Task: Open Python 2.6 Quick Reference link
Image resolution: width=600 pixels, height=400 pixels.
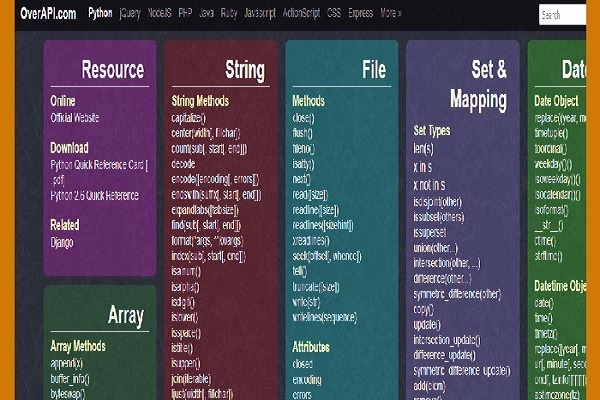Action: point(95,196)
